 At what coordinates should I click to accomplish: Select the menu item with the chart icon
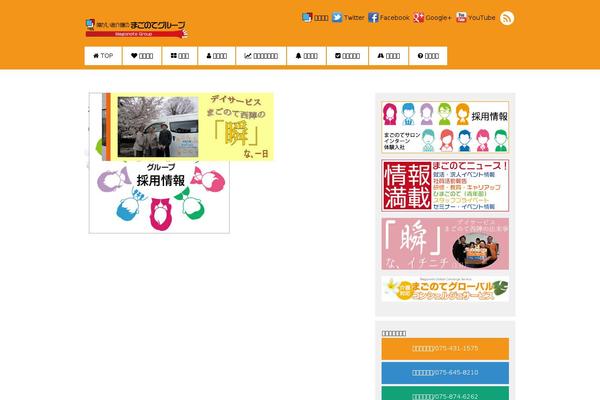coord(261,56)
